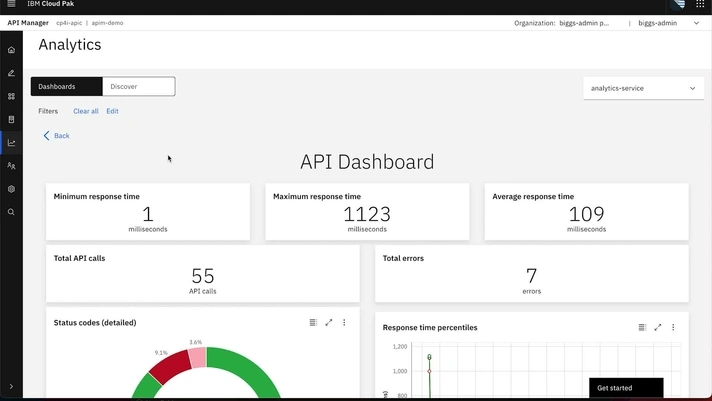Click the API Dashboard heading

coord(367,162)
